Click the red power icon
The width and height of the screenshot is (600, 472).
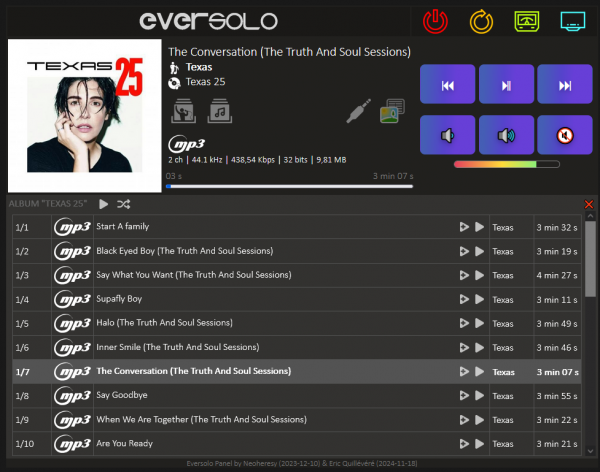coord(435,21)
